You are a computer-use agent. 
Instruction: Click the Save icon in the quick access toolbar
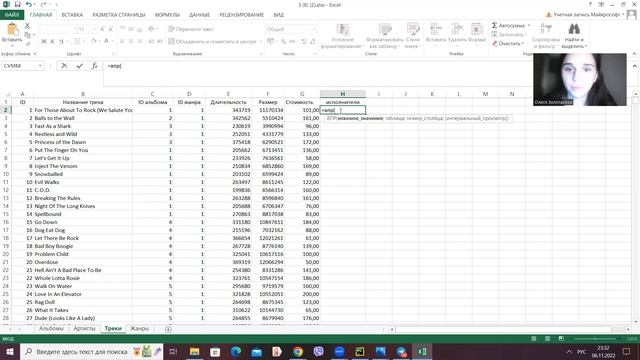[x=17, y=4]
